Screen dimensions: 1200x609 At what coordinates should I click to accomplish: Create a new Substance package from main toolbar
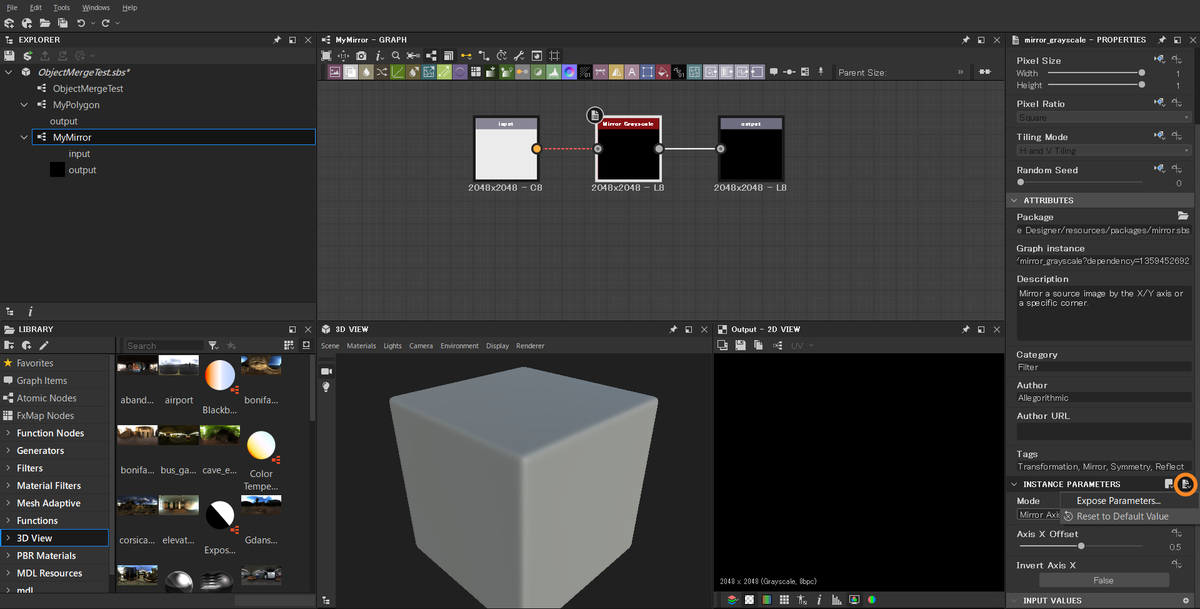pos(9,23)
